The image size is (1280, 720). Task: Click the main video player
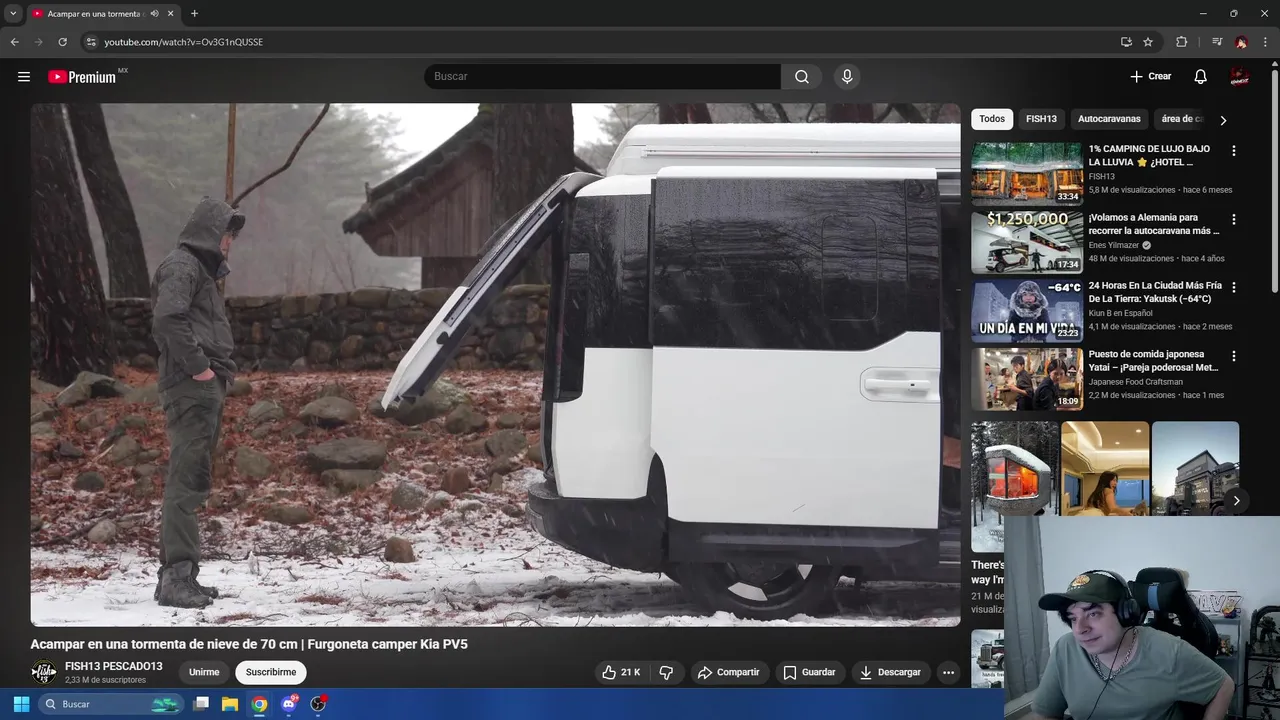[x=495, y=365]
